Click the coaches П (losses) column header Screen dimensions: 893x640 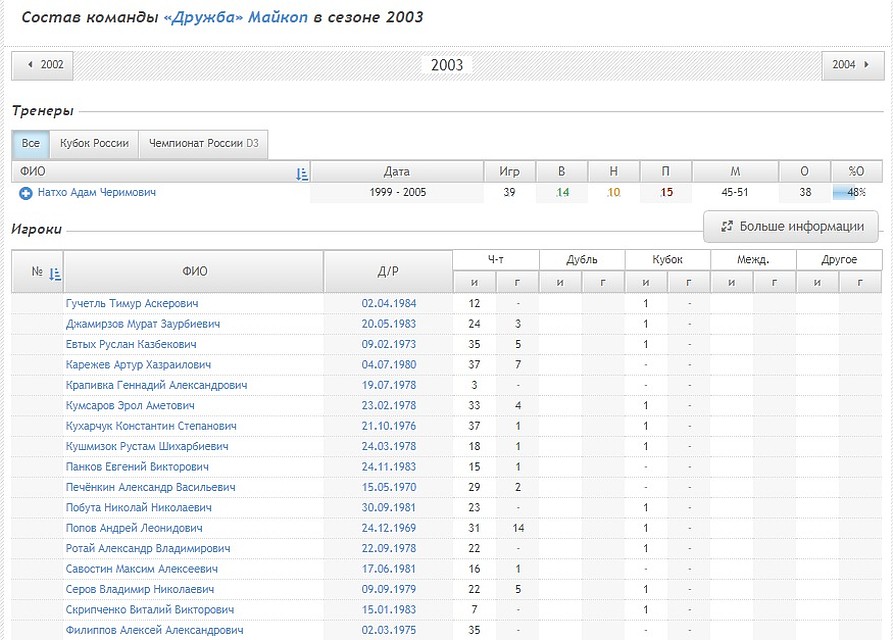(666, 172)
